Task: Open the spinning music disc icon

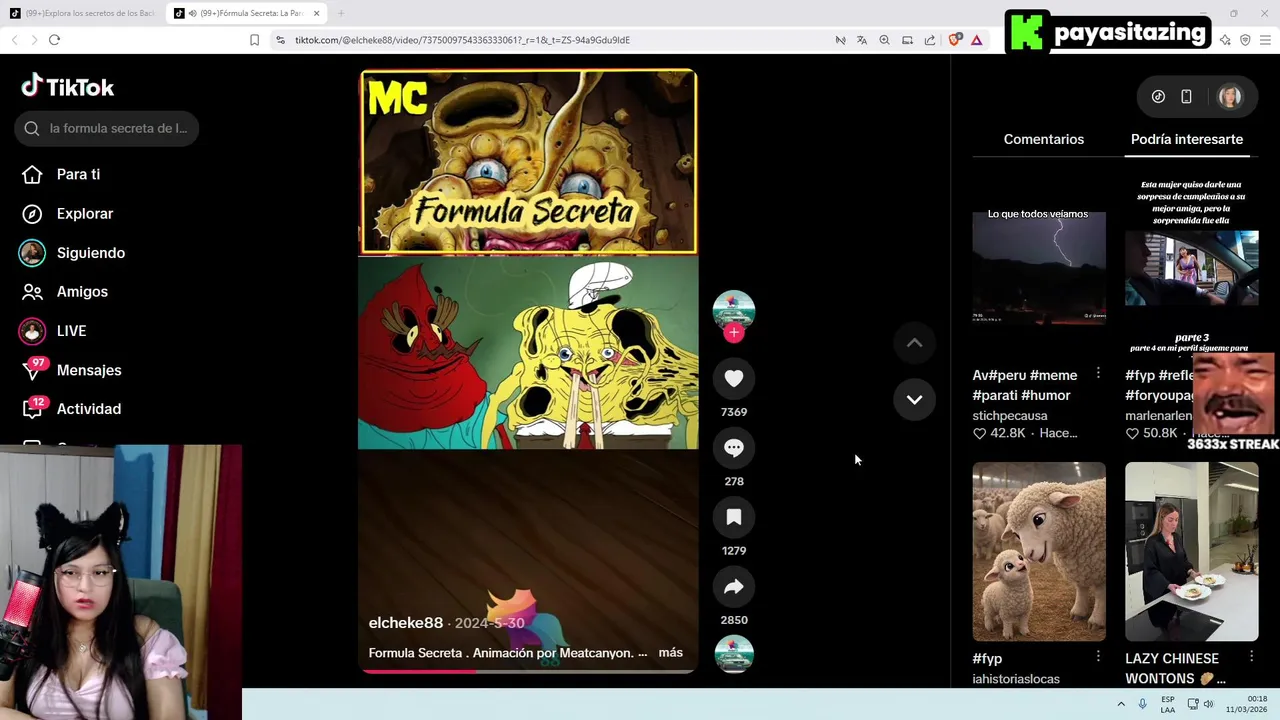Action: point(734,654)
